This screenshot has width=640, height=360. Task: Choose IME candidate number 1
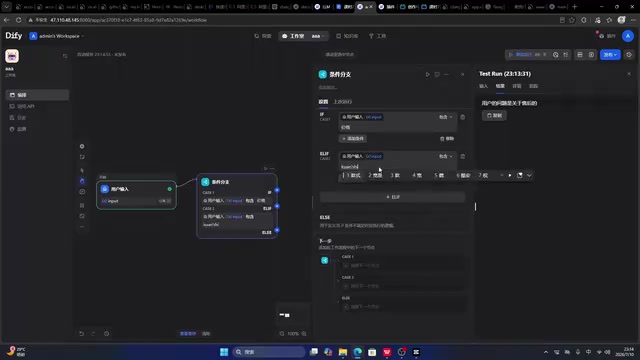pos(353,176)
